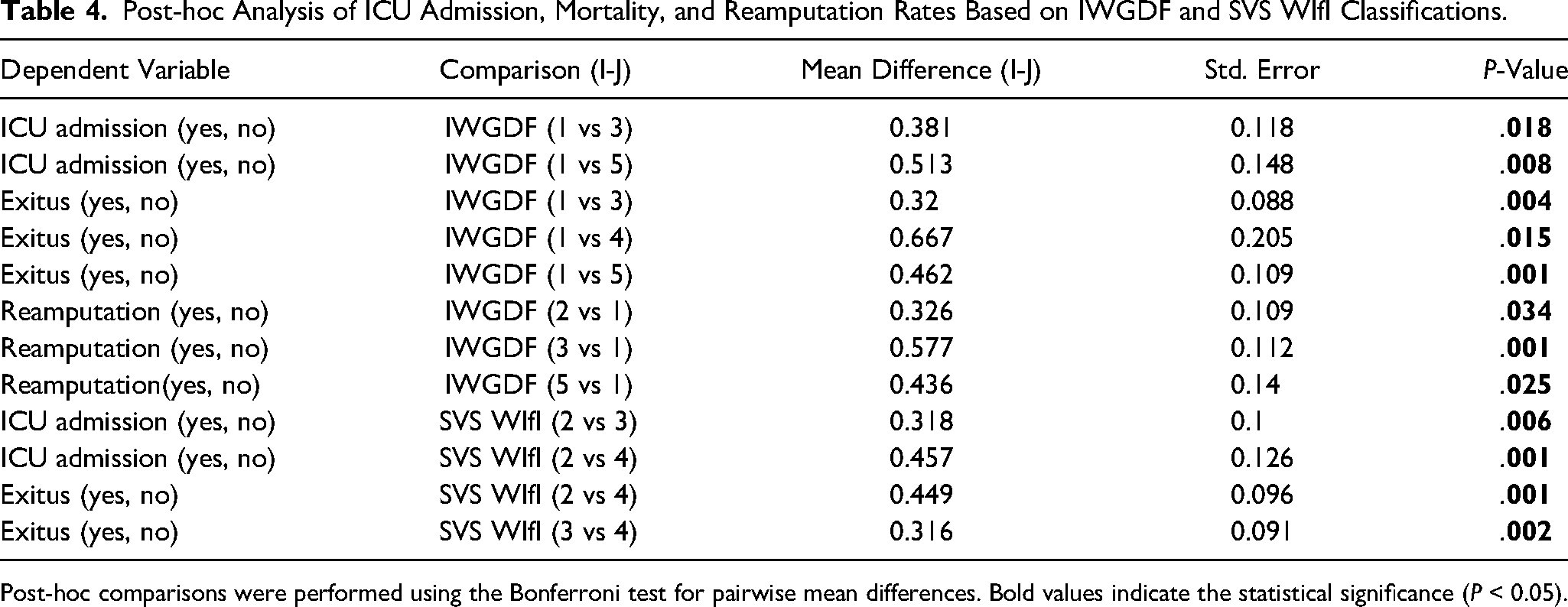Click the SVS WIfI (3 vs 4) cell
Screen dimensions: 1568x607
pos(538,532)
